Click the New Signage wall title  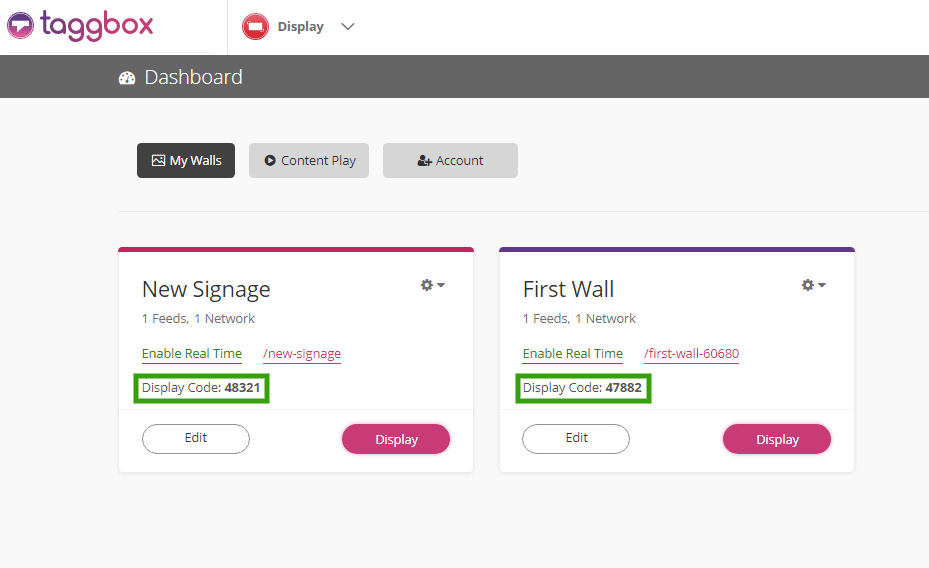pyautogui.click(x=206, y=290)
